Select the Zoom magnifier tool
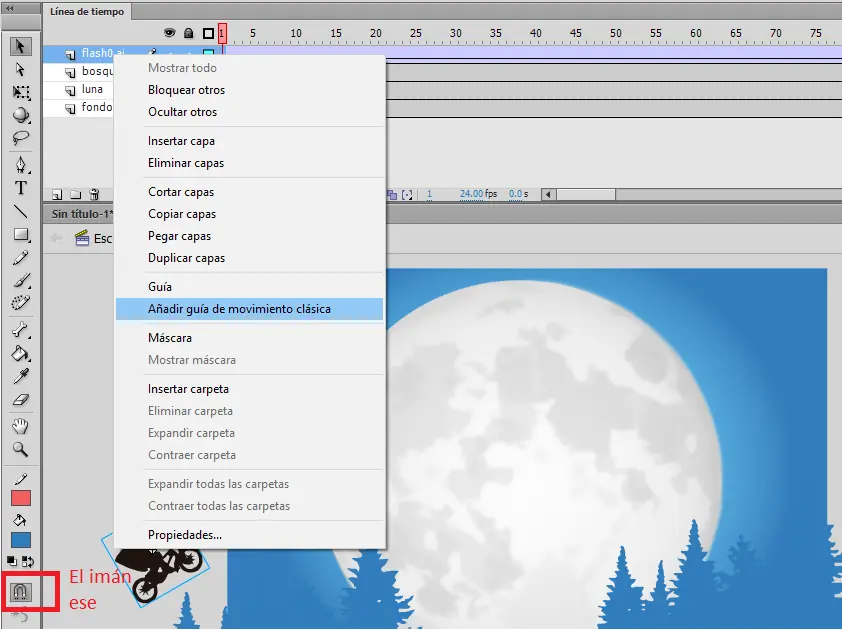Viewport: 842px width, 630px height. click(x=20, y=449)
